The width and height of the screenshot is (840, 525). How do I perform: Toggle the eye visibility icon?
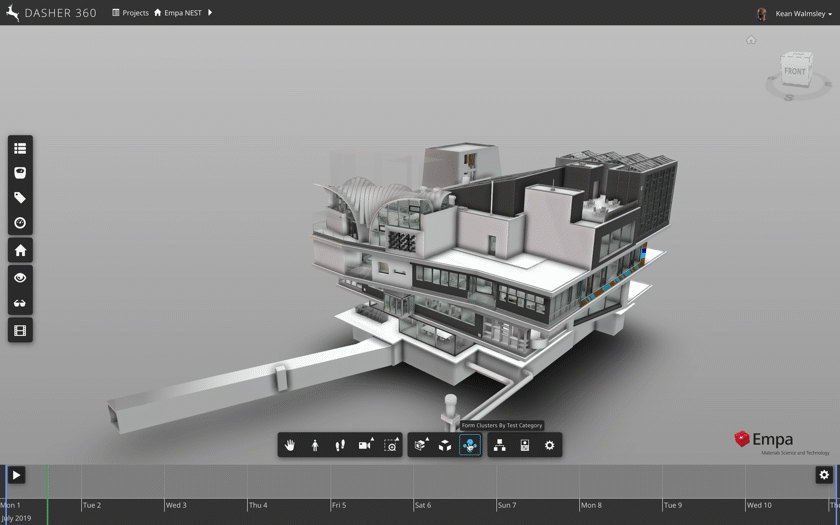click(20, 278)
